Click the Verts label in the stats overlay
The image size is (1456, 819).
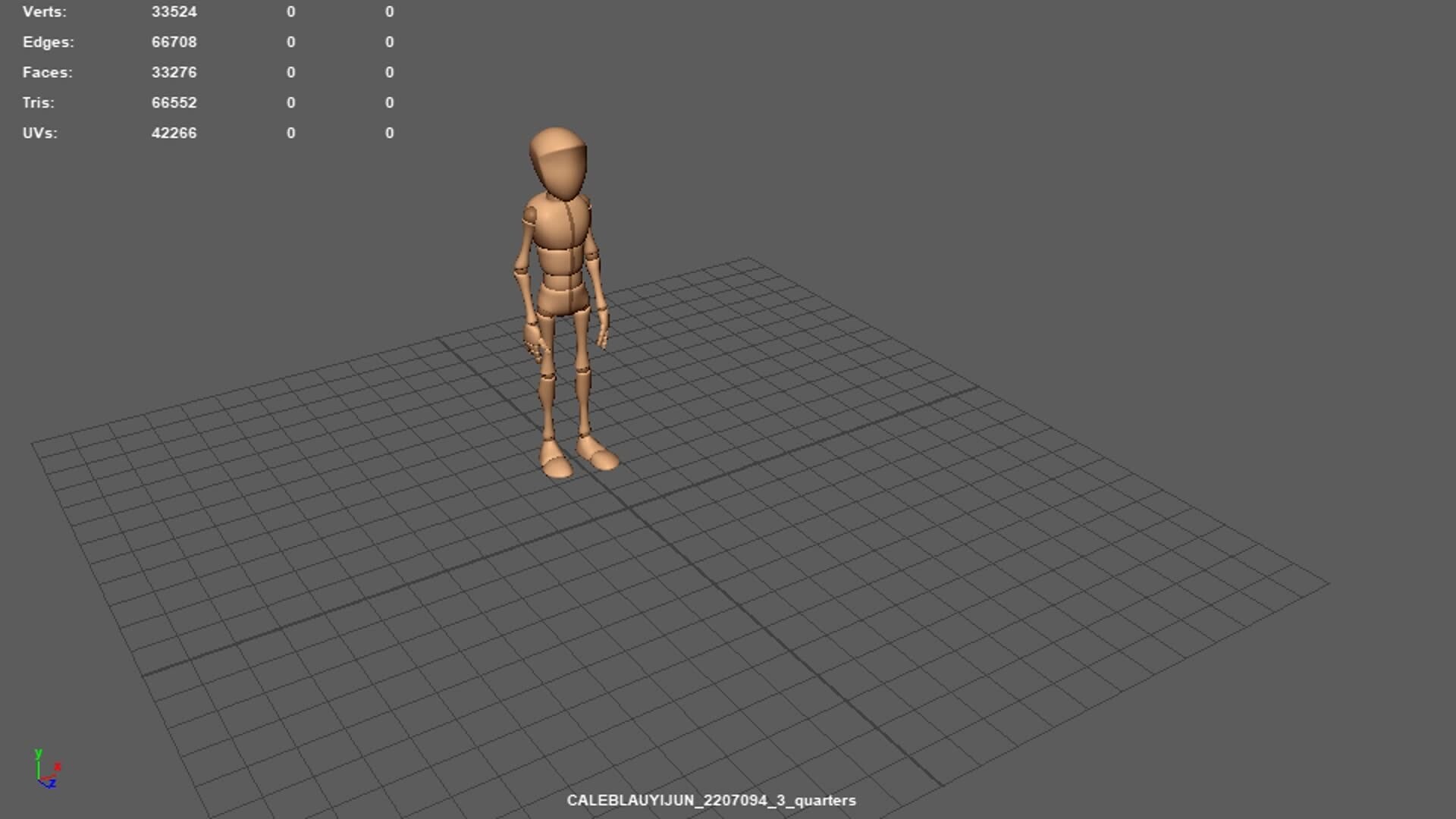click(x=44, y=11)
